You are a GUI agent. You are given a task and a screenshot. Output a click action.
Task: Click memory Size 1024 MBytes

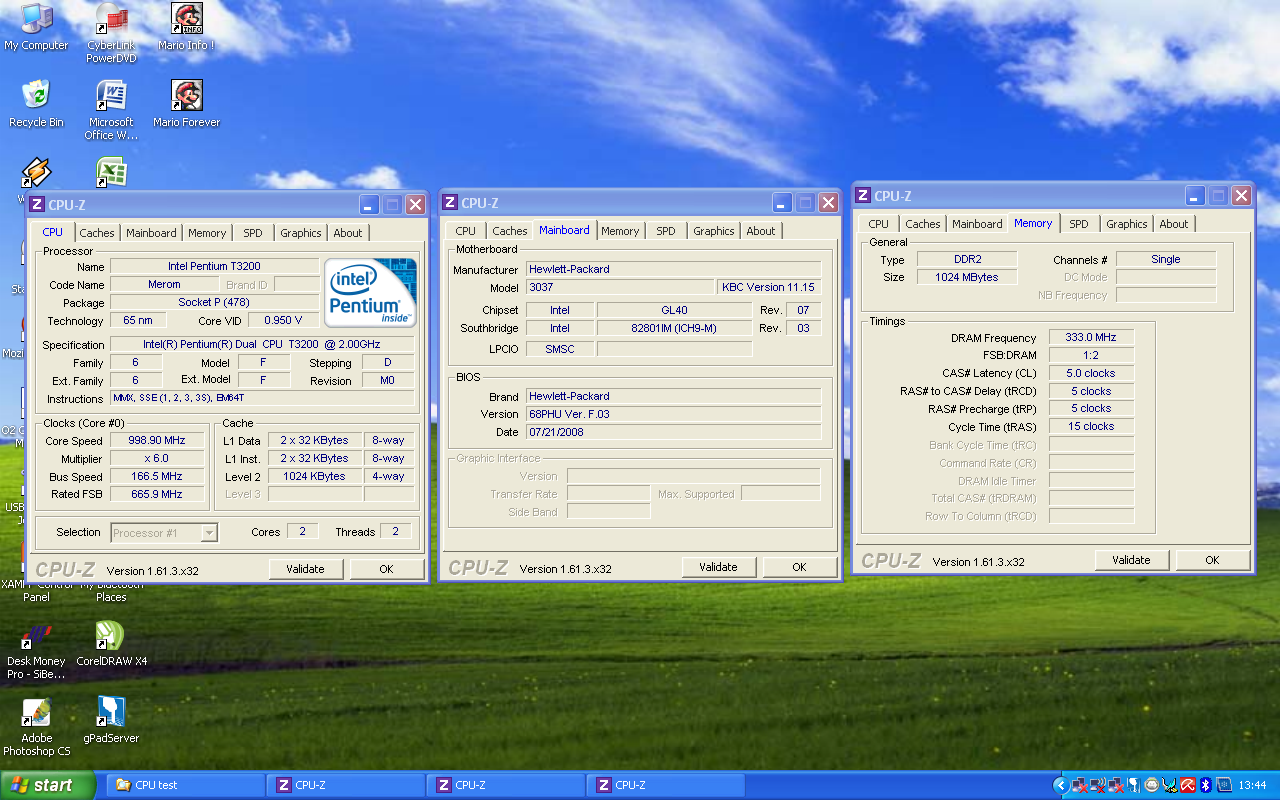point(967,278)
